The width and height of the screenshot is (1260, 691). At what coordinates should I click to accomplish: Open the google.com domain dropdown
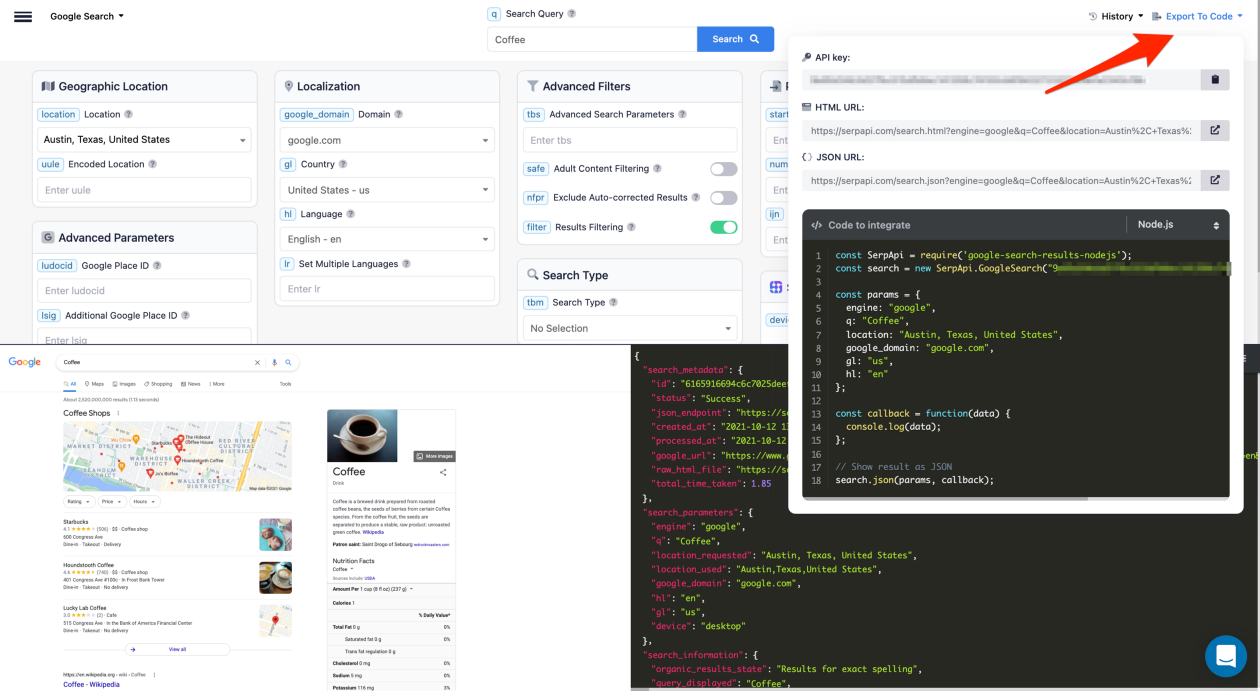387,140
